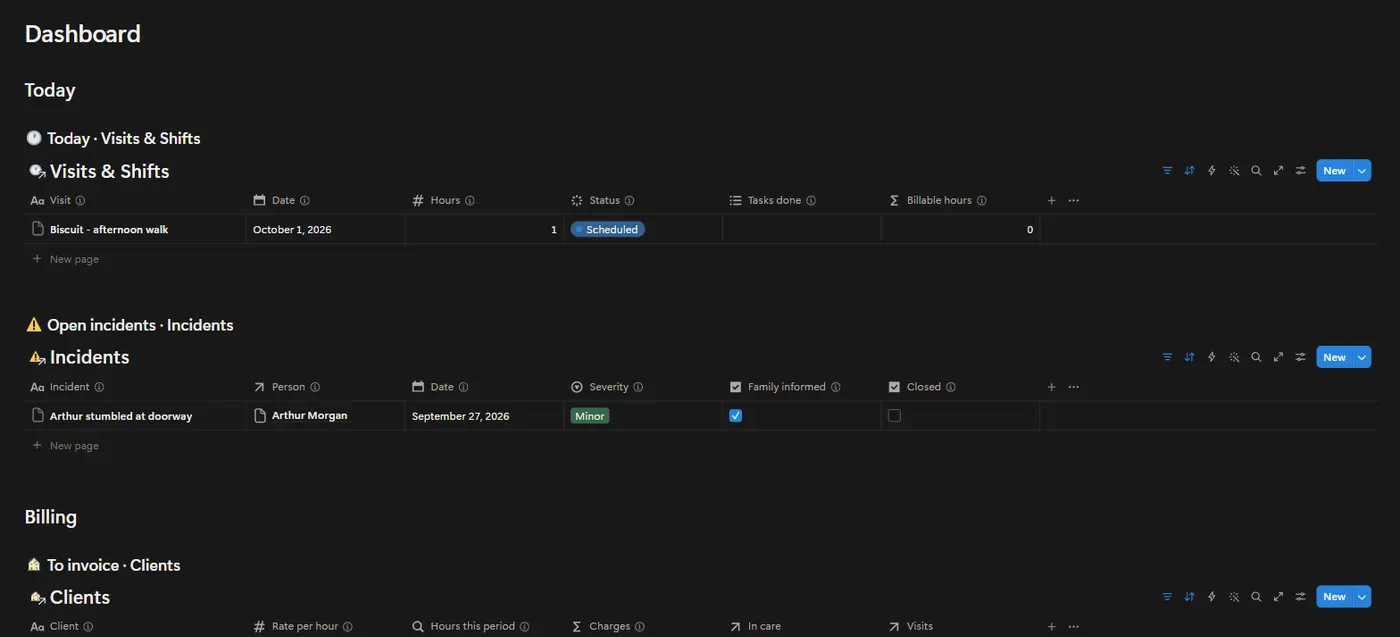
Task: Open the Hours column header menu
Action: coord(443,200)
